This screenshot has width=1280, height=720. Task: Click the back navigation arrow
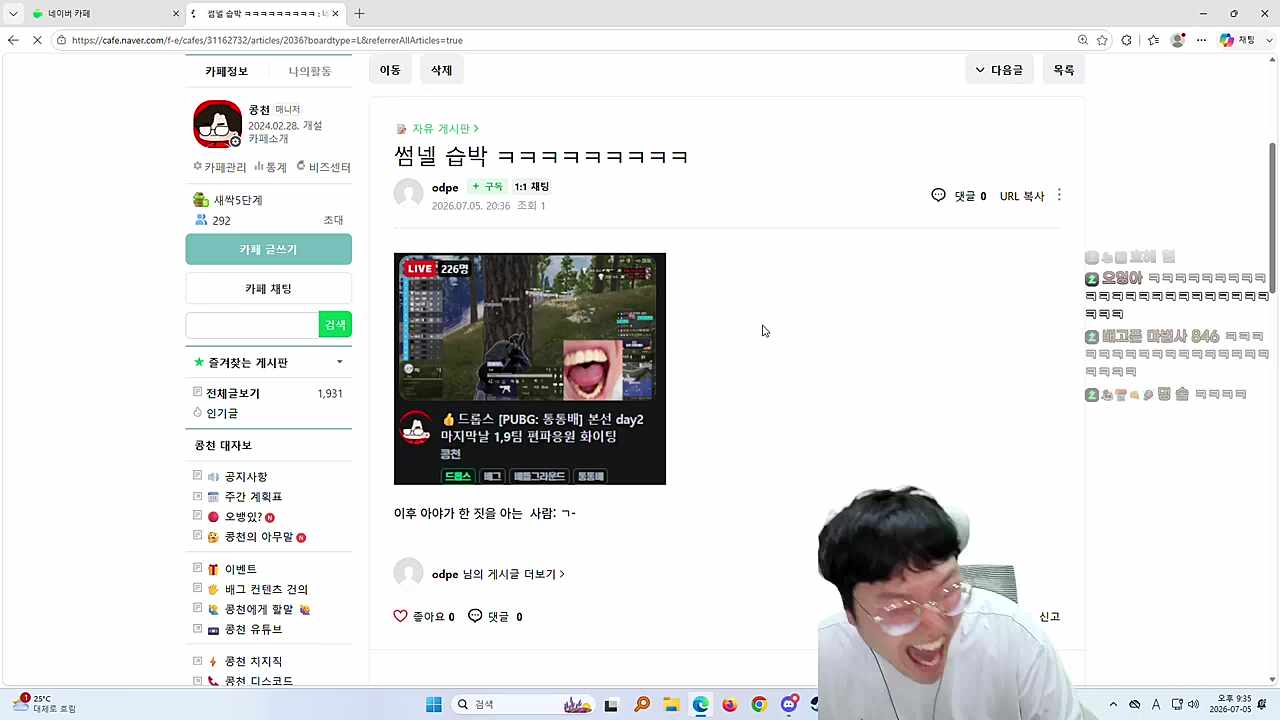pyautogui.click(x=13, y=40)
